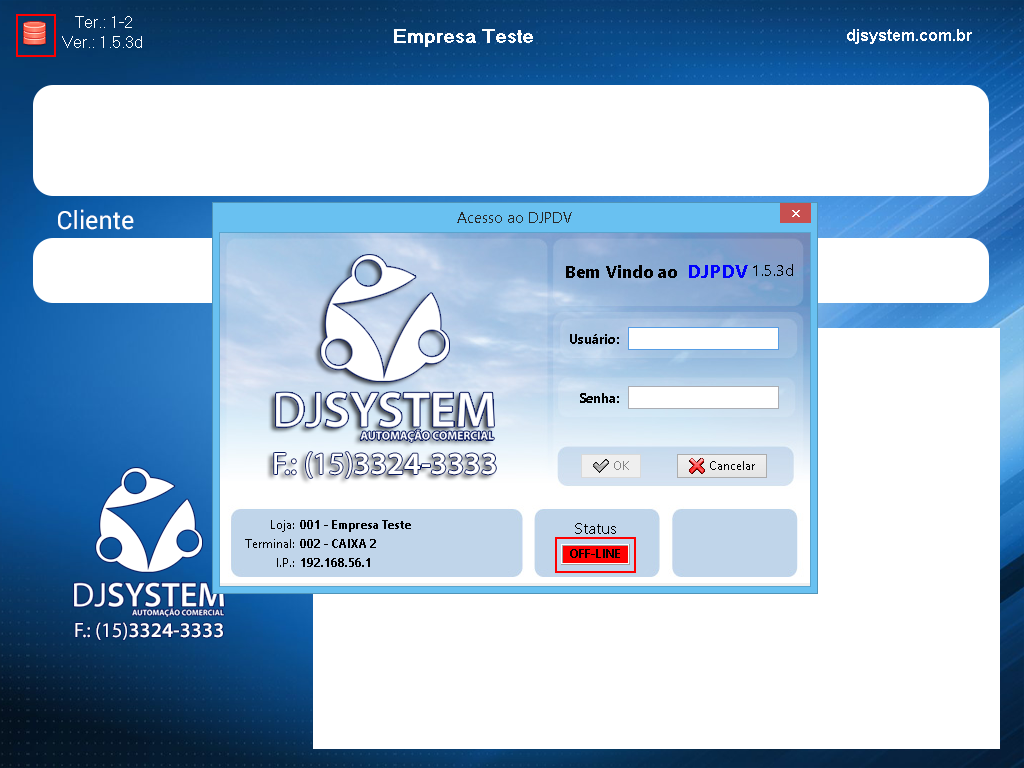Click the DJSYSTEM logo in the dialog
Viewport: 1024px width, 768px height.
click(384, 349)
